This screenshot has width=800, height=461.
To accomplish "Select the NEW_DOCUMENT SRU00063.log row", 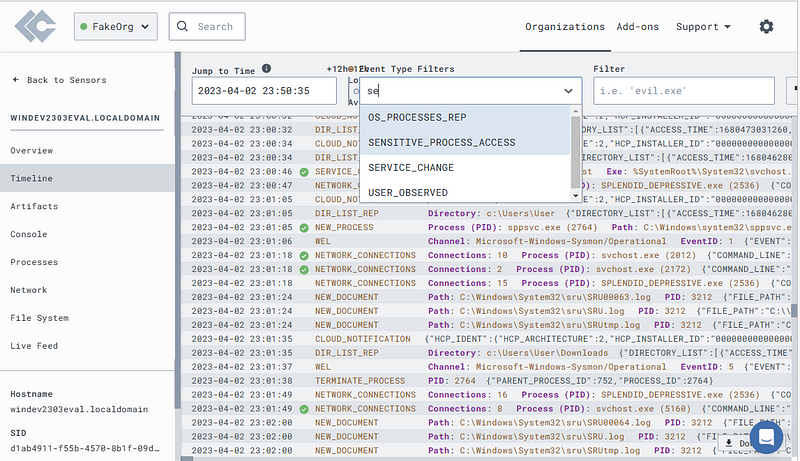I will (x=487, y=297).
